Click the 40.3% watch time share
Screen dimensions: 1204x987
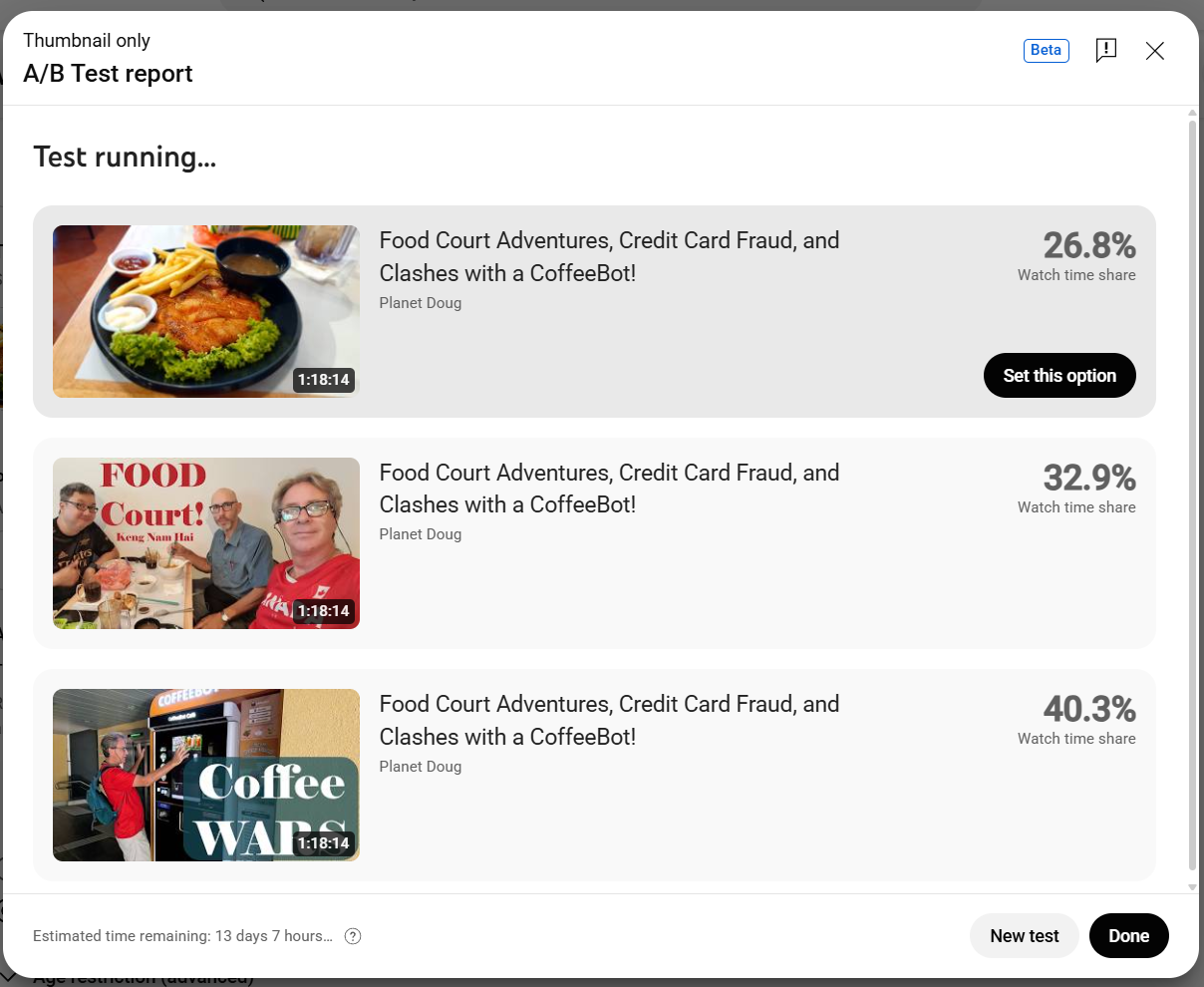(1088, 710)
